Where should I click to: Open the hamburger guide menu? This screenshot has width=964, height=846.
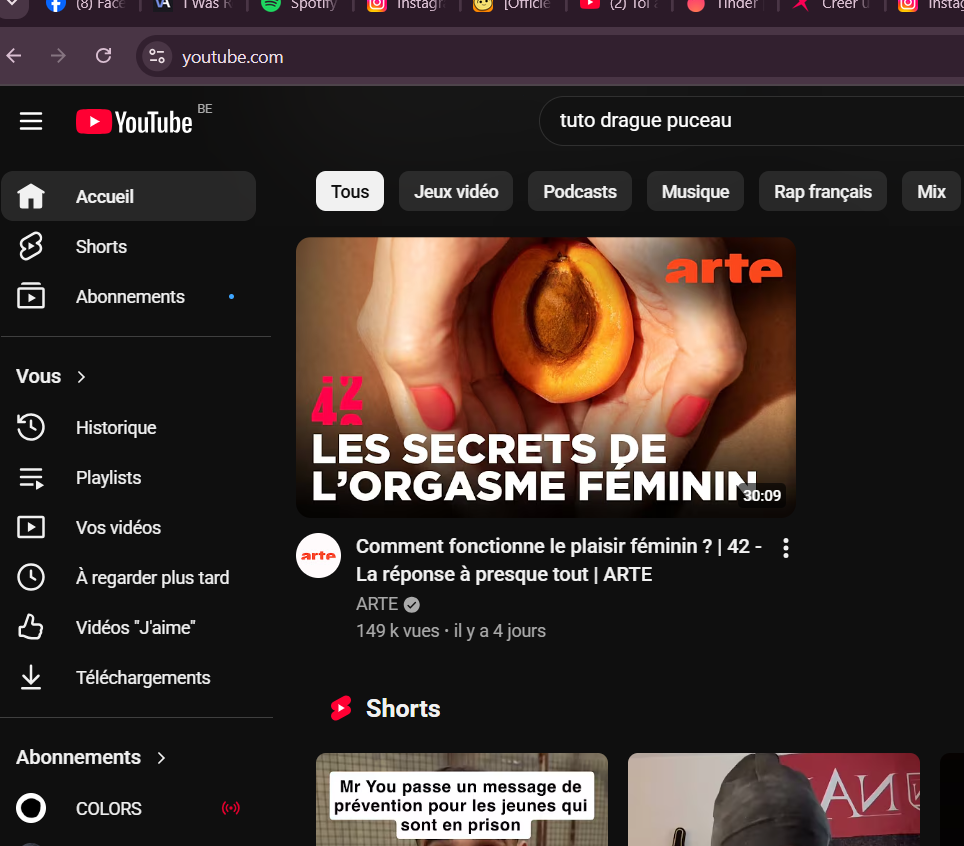point(31,121)
